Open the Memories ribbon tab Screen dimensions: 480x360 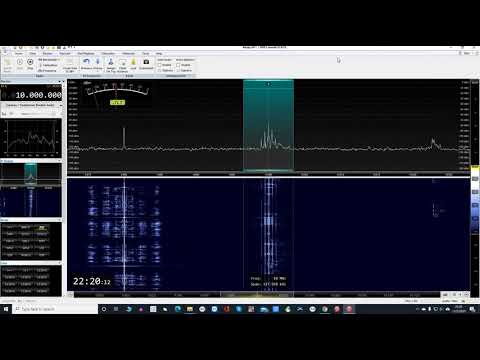tap(128, 53)
